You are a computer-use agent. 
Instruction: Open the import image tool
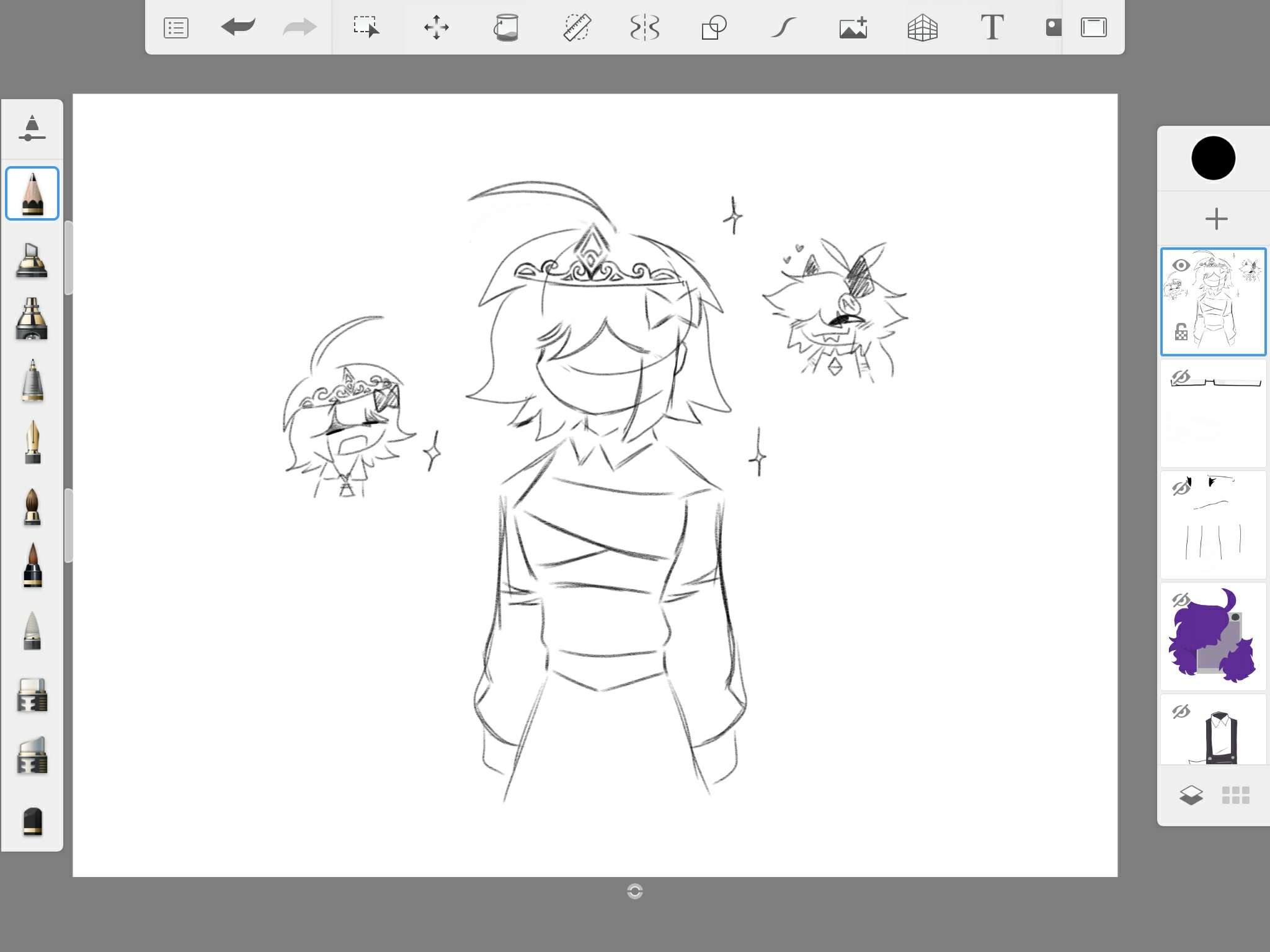click(x=853, y=27)
